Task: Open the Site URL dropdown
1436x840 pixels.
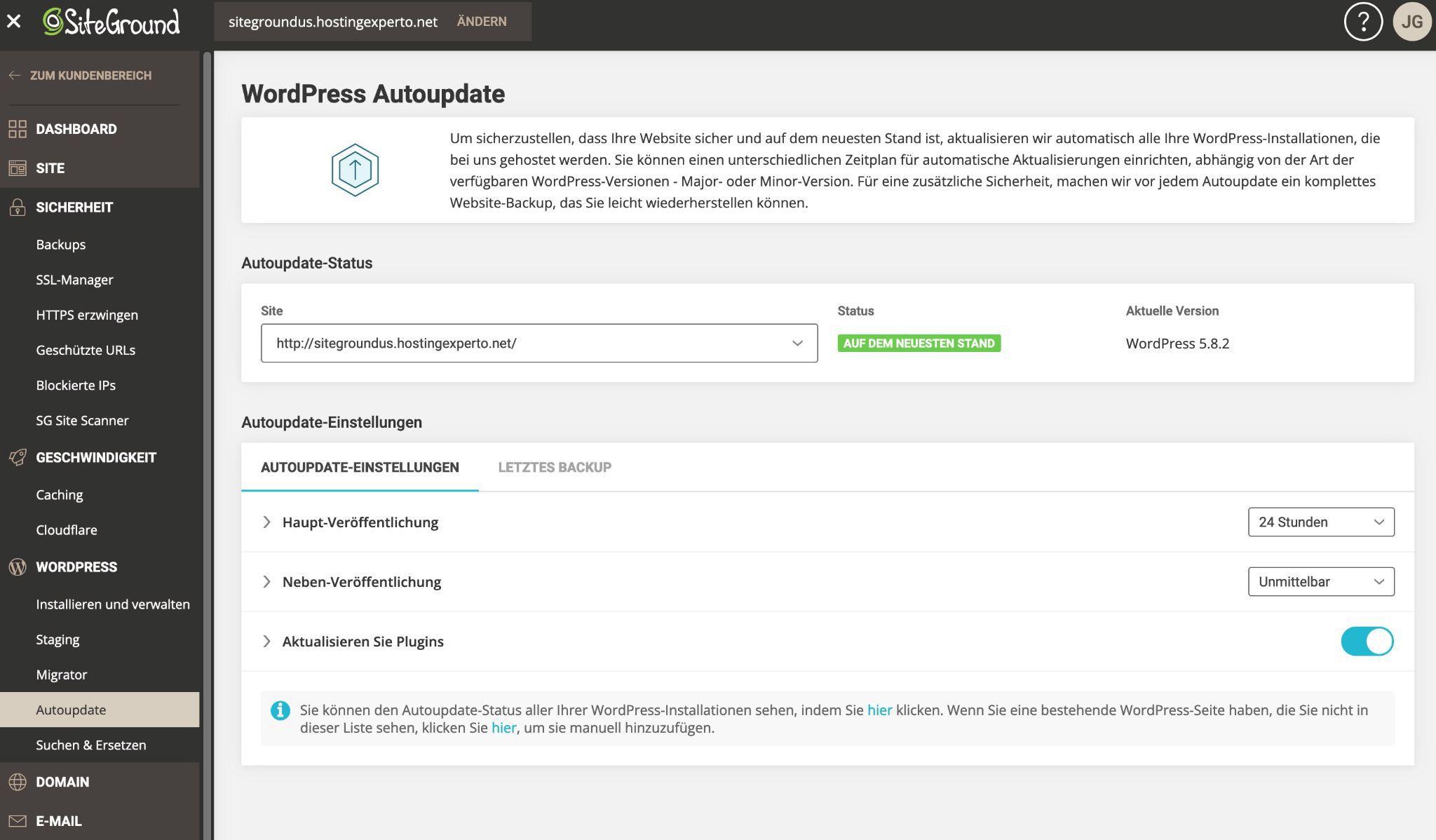Action: 539,343
